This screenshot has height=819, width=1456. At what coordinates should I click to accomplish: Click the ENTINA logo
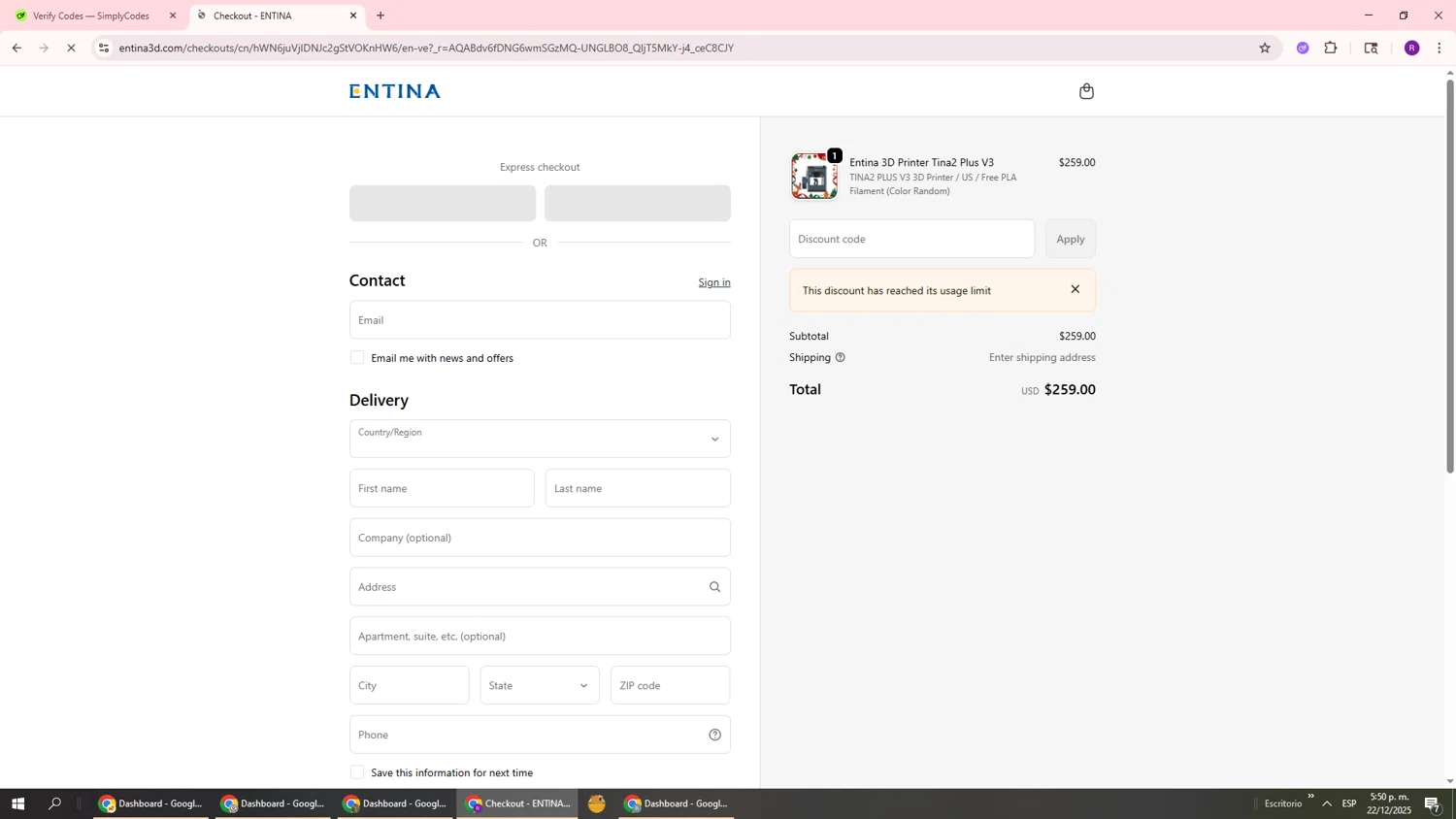coord(395,91)
